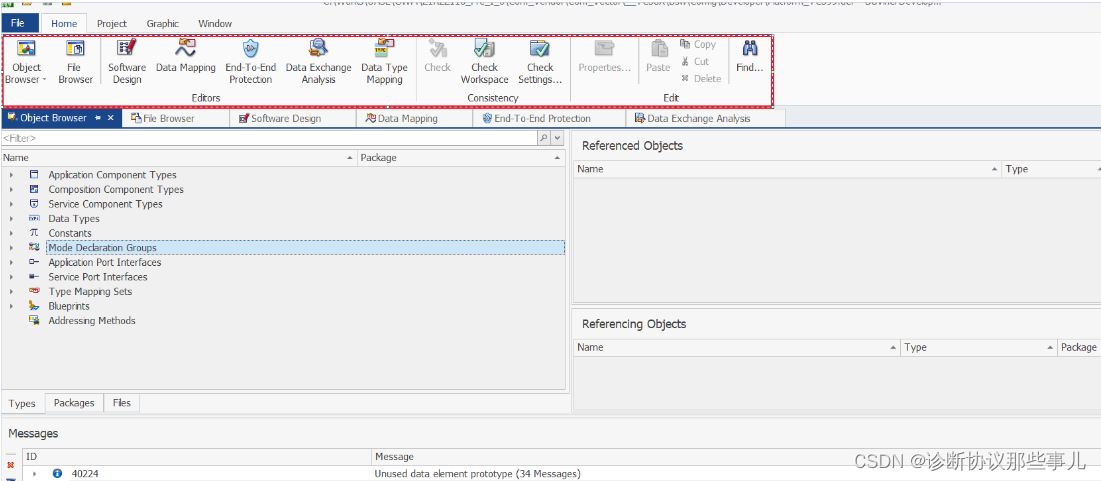Screen dimensions: 1101x481
Task: Run Check Workspace consistency check
Action: coord(484,62)
